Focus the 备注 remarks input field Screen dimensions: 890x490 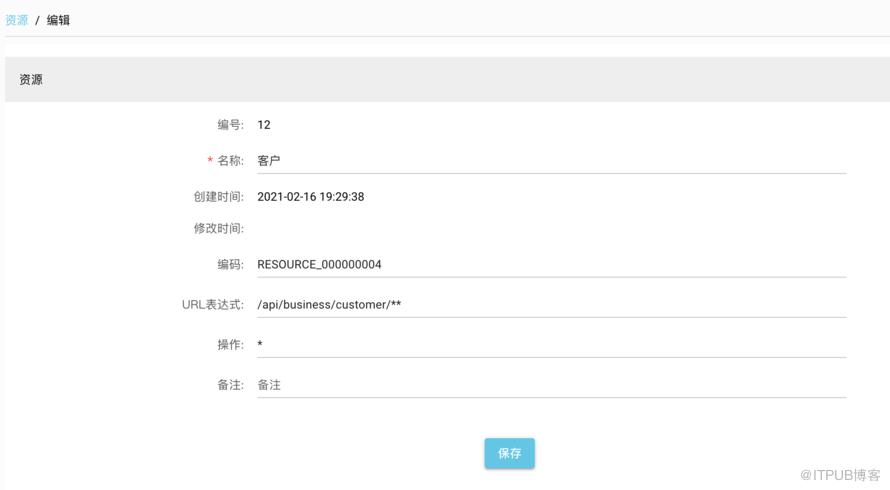[x=551, y=385]
